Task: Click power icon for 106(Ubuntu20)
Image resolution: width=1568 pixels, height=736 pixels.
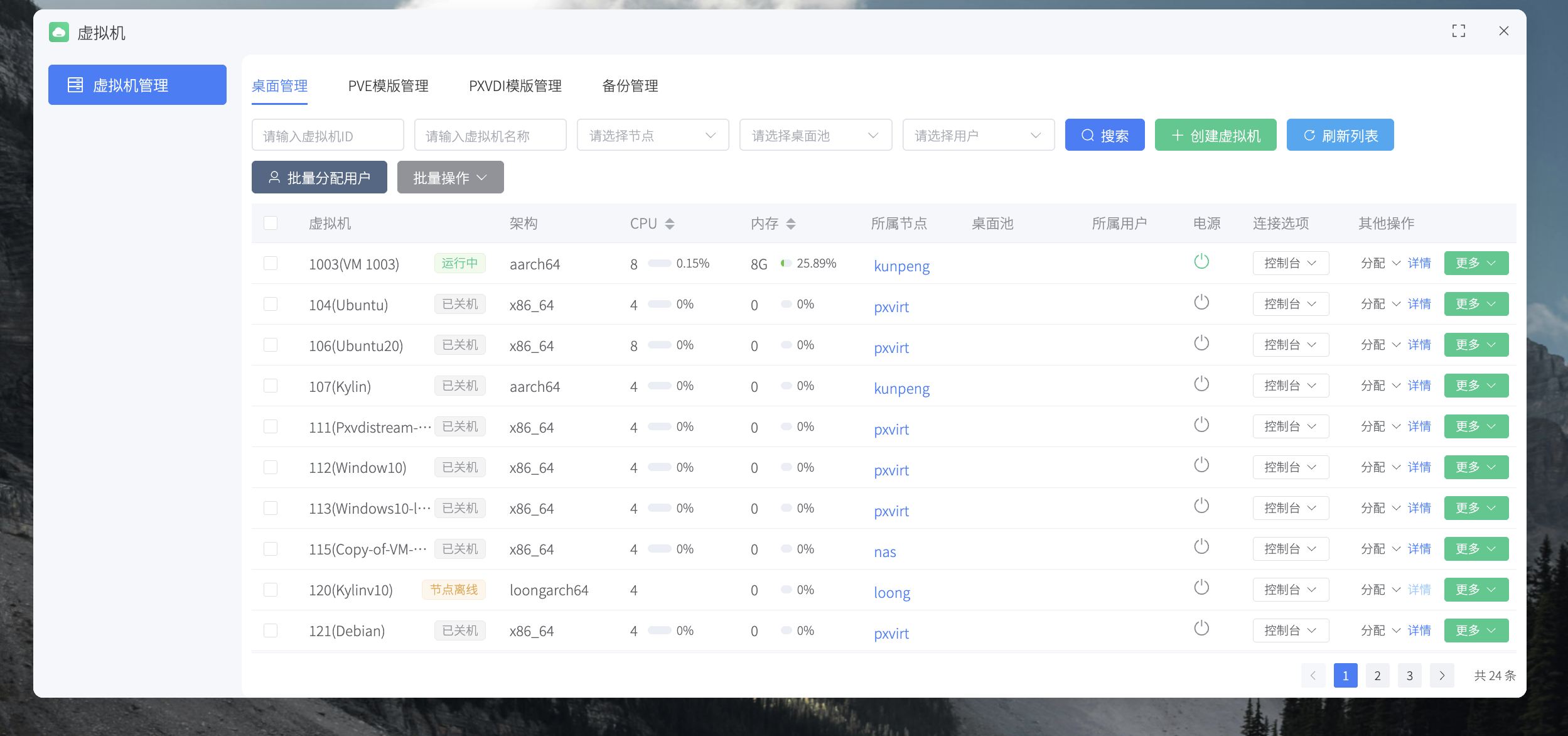Action: click(x=1201, y=343)
